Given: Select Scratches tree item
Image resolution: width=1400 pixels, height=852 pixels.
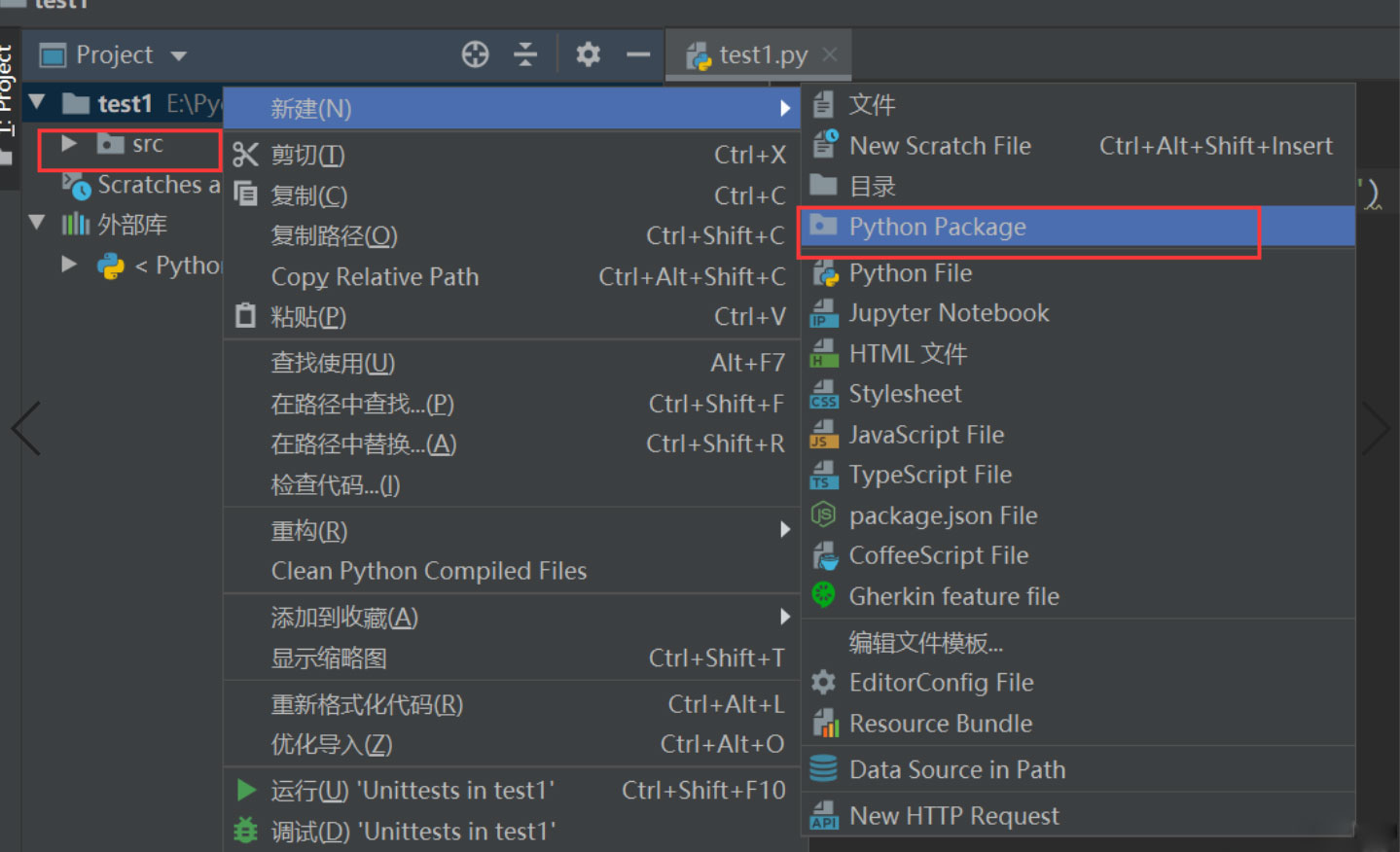Looking at the screenshot, I should [x=141, y=185].
